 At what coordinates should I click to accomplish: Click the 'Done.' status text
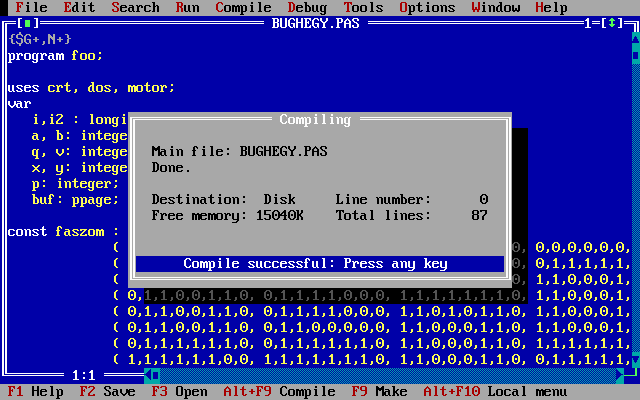(171, 167)
